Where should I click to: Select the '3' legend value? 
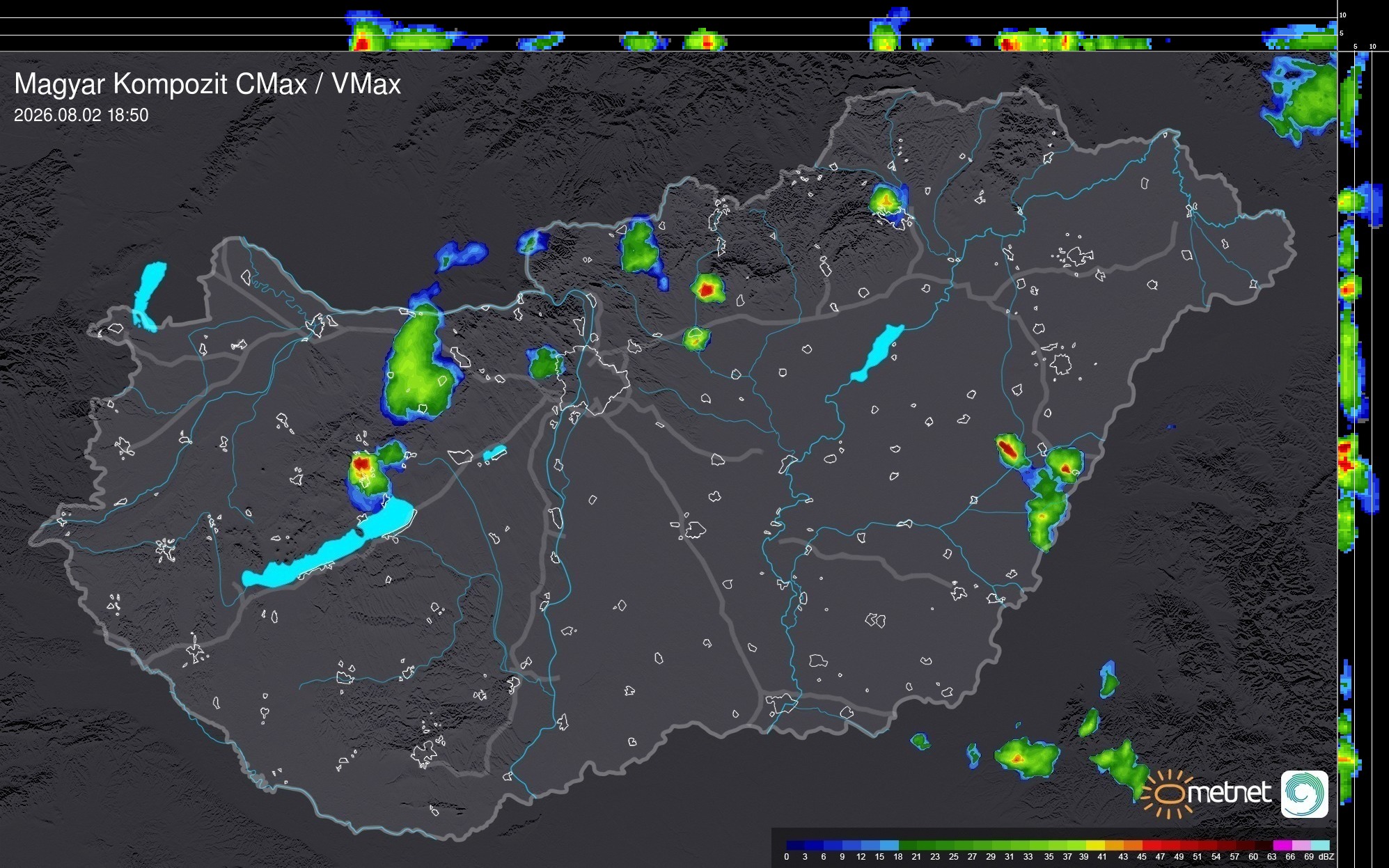pyautogui.click(x=805, y=857)
